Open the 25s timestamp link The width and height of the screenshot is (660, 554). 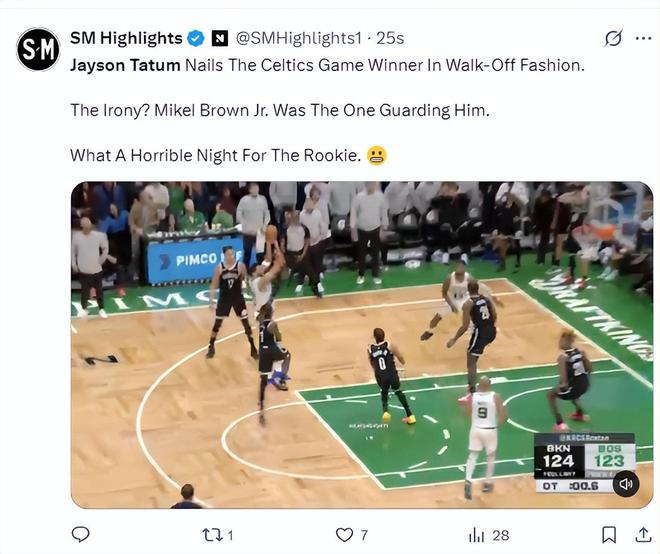coord(390,39)
